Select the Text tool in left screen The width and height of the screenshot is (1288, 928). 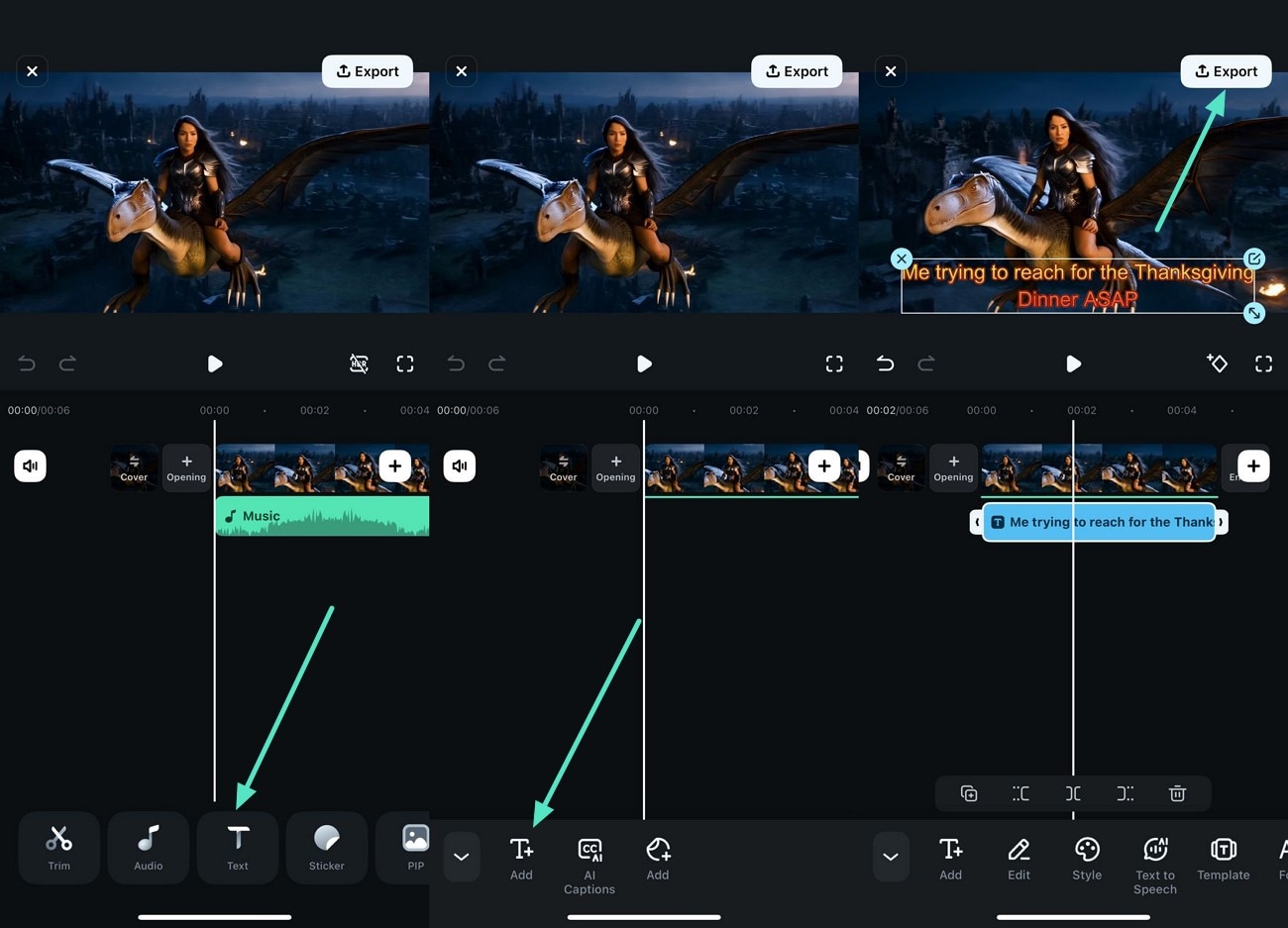point(238,848)
